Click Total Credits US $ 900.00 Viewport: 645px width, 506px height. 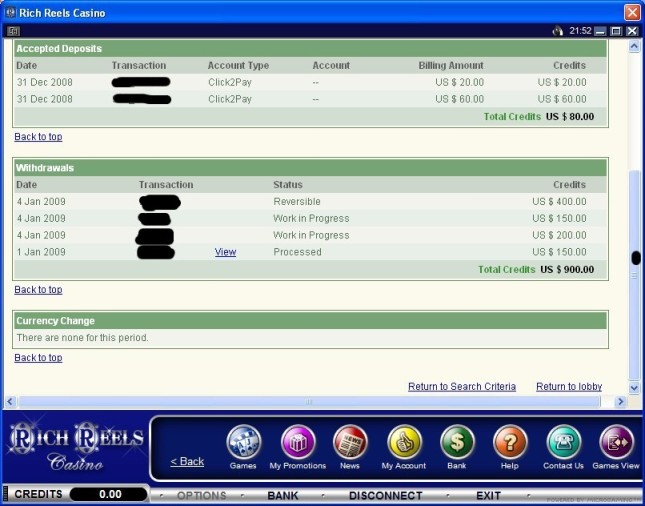point(536,269)
